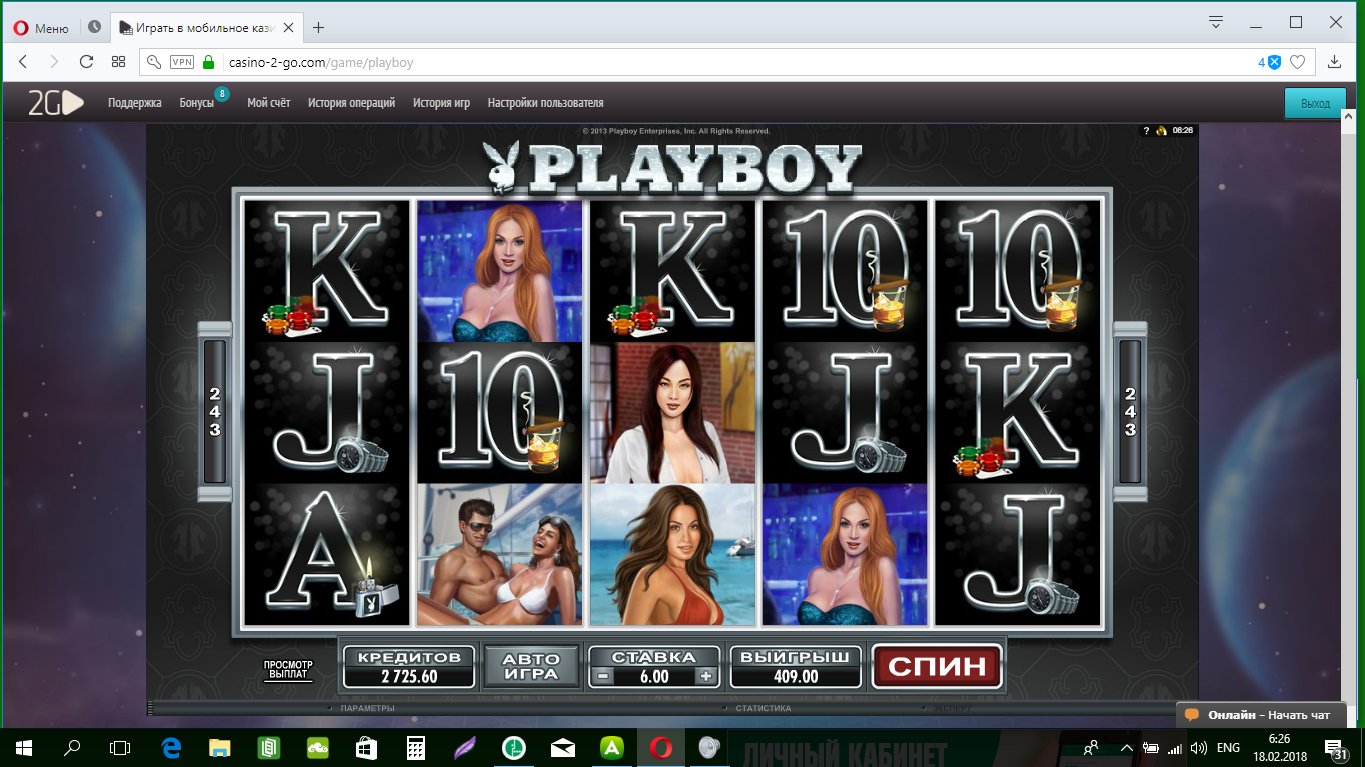Click the couple on yacht symbol
Screen dimensions: 1365x767
pos(500,555)
